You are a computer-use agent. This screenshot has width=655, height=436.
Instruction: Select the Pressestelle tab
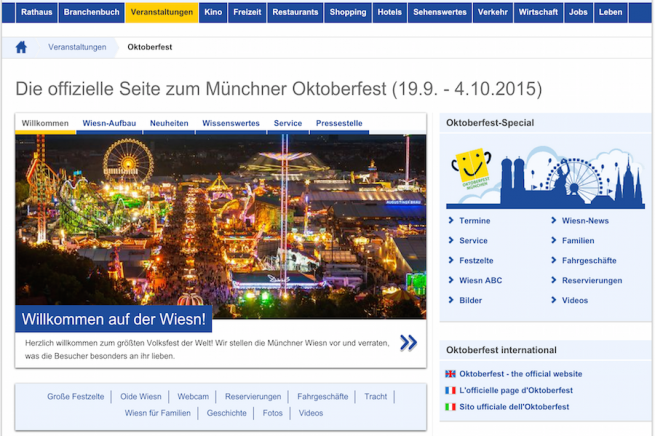(x=341, y=124)
